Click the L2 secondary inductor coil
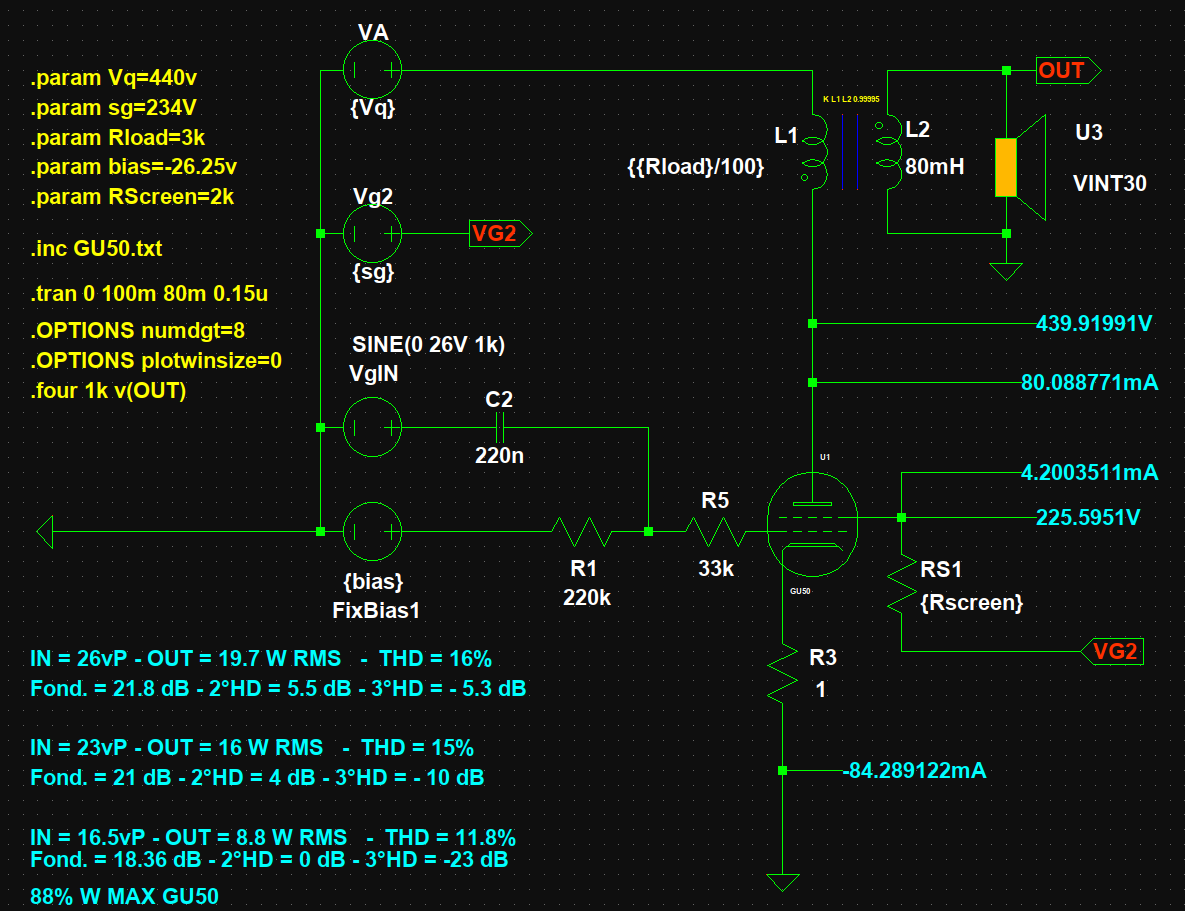Viewport: 1185px width, 911px height. [886, 152]
